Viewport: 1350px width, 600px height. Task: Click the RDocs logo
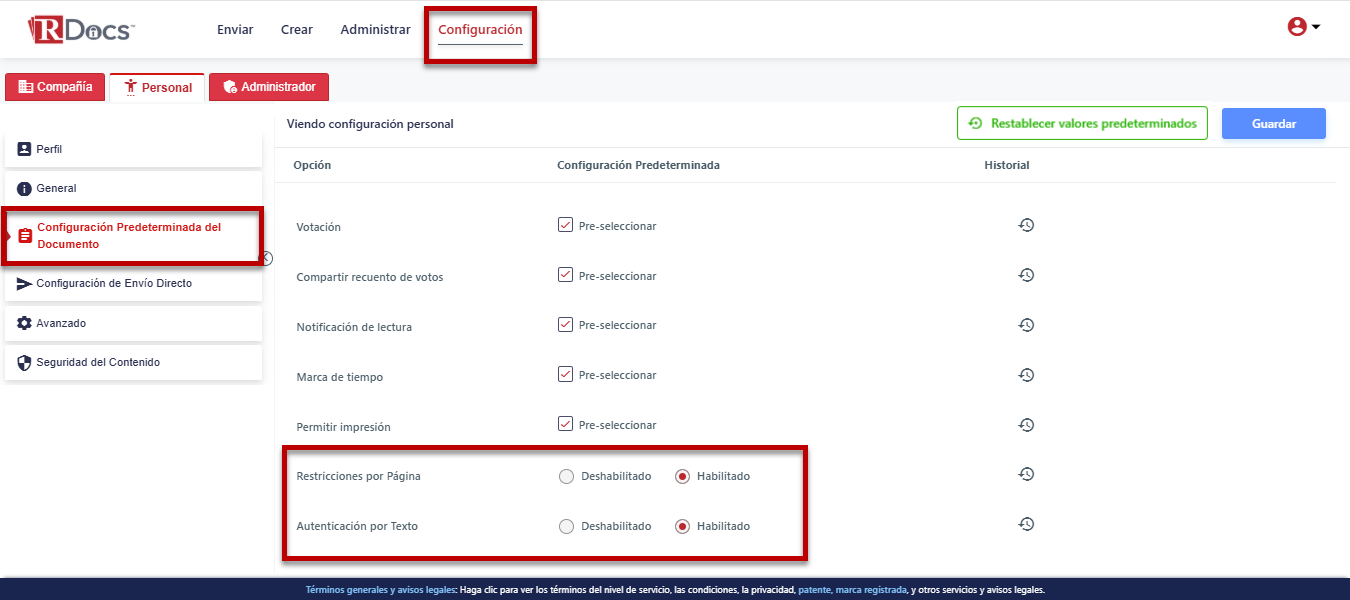coord(80,30)
